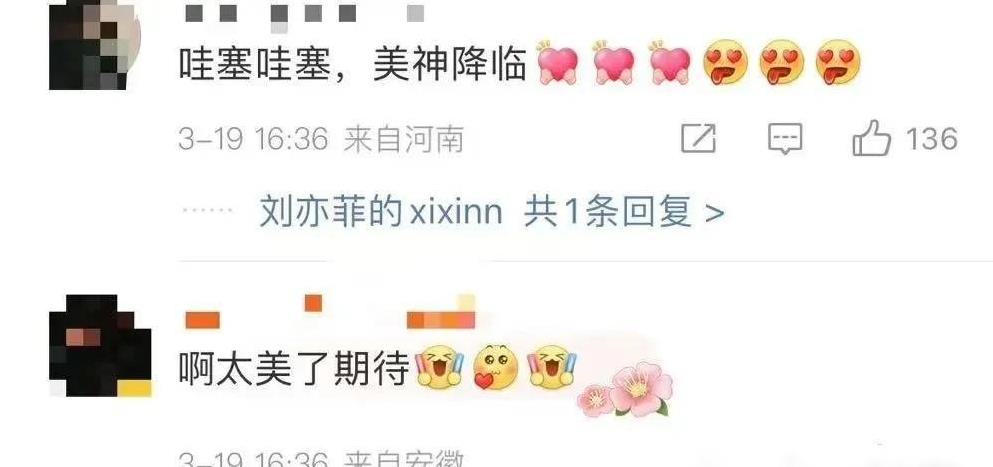The height and width of the screenshot is (467, 993).
Task: Like the comment with the thumbs-up icon
Action: (871, 138)
